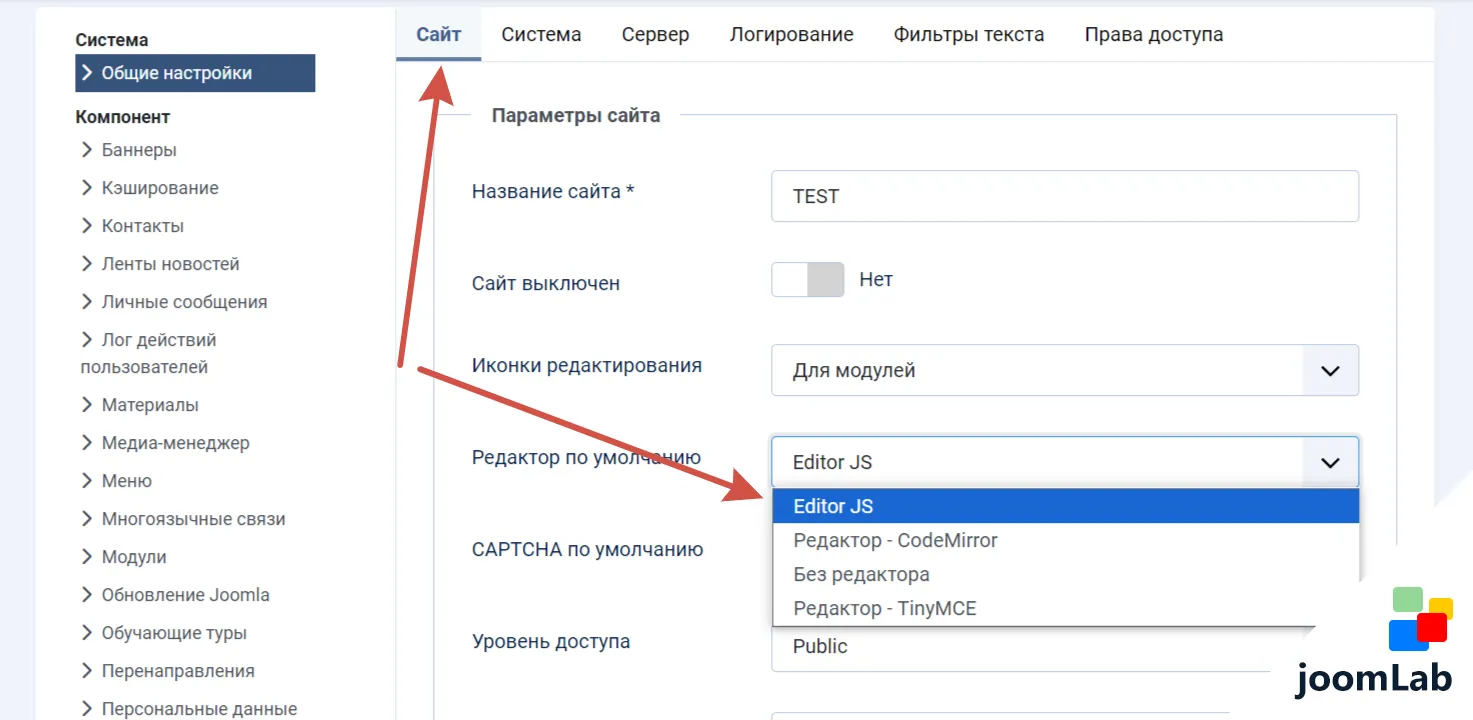The height and width of the screenshot is (720, 1473).
Task: Open Контакты component settings
Action: (132, 226)
